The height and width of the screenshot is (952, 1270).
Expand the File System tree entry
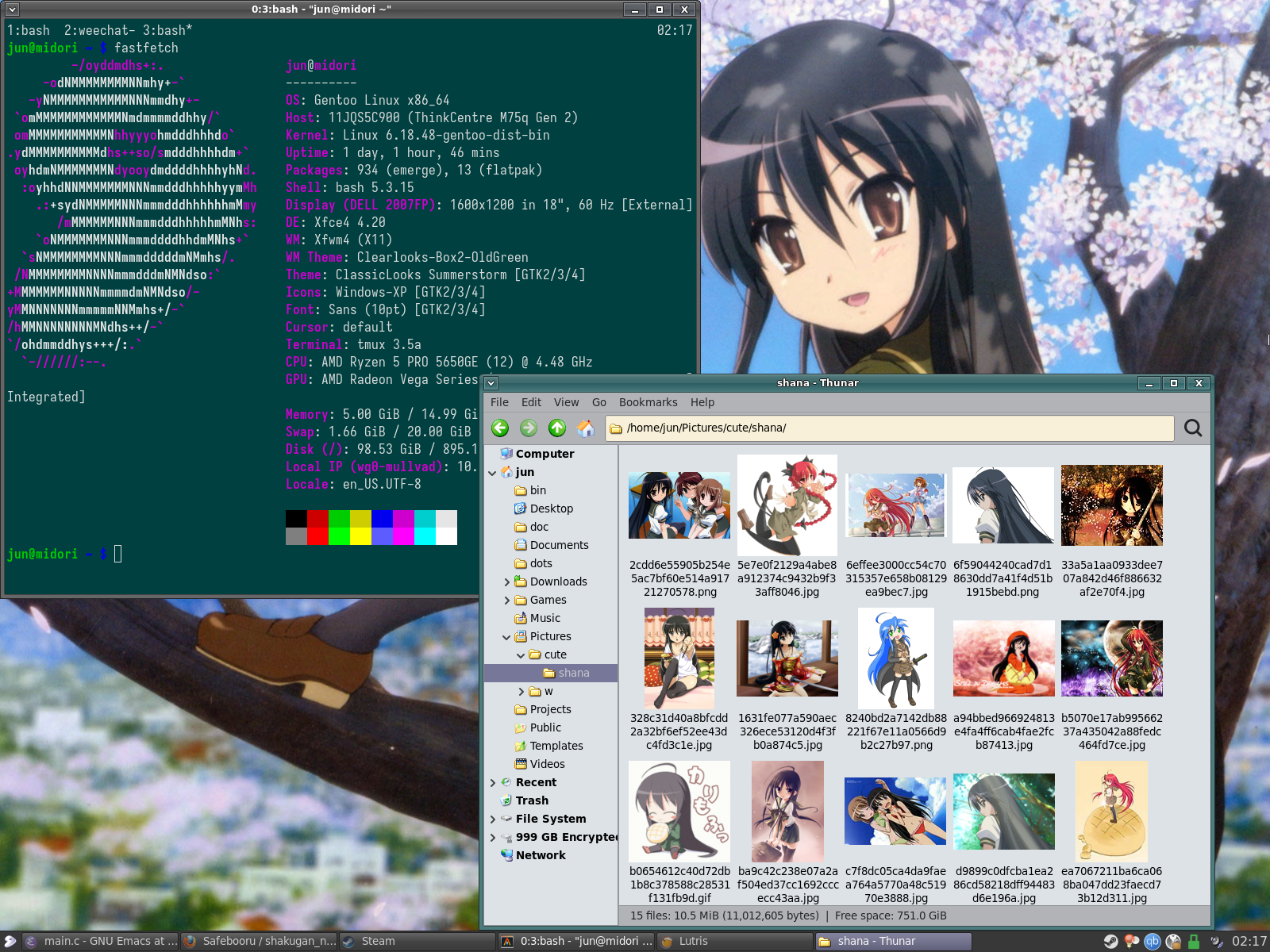coord(492,820)
